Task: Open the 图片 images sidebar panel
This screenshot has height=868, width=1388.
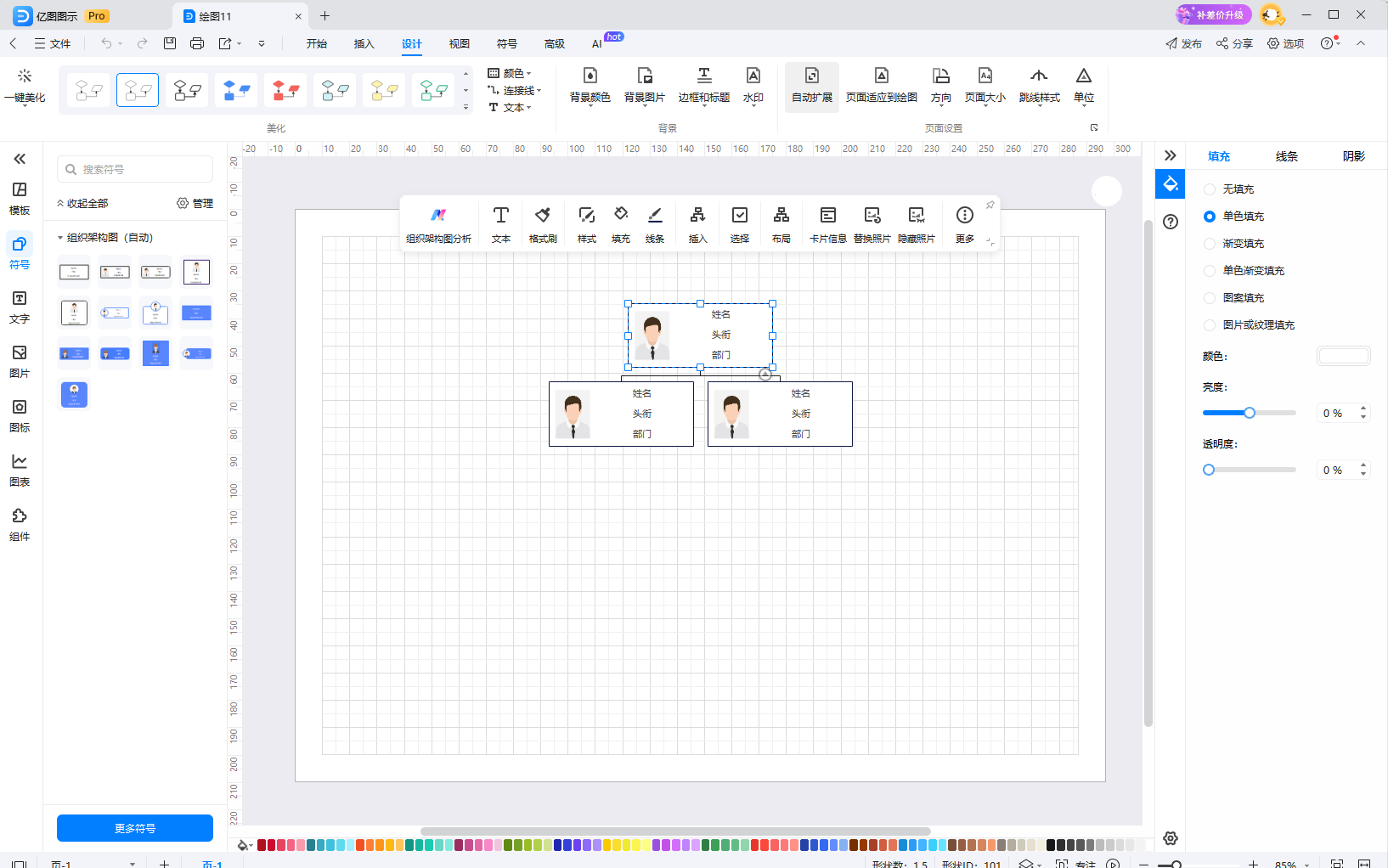Action: [x=20, y=361]
